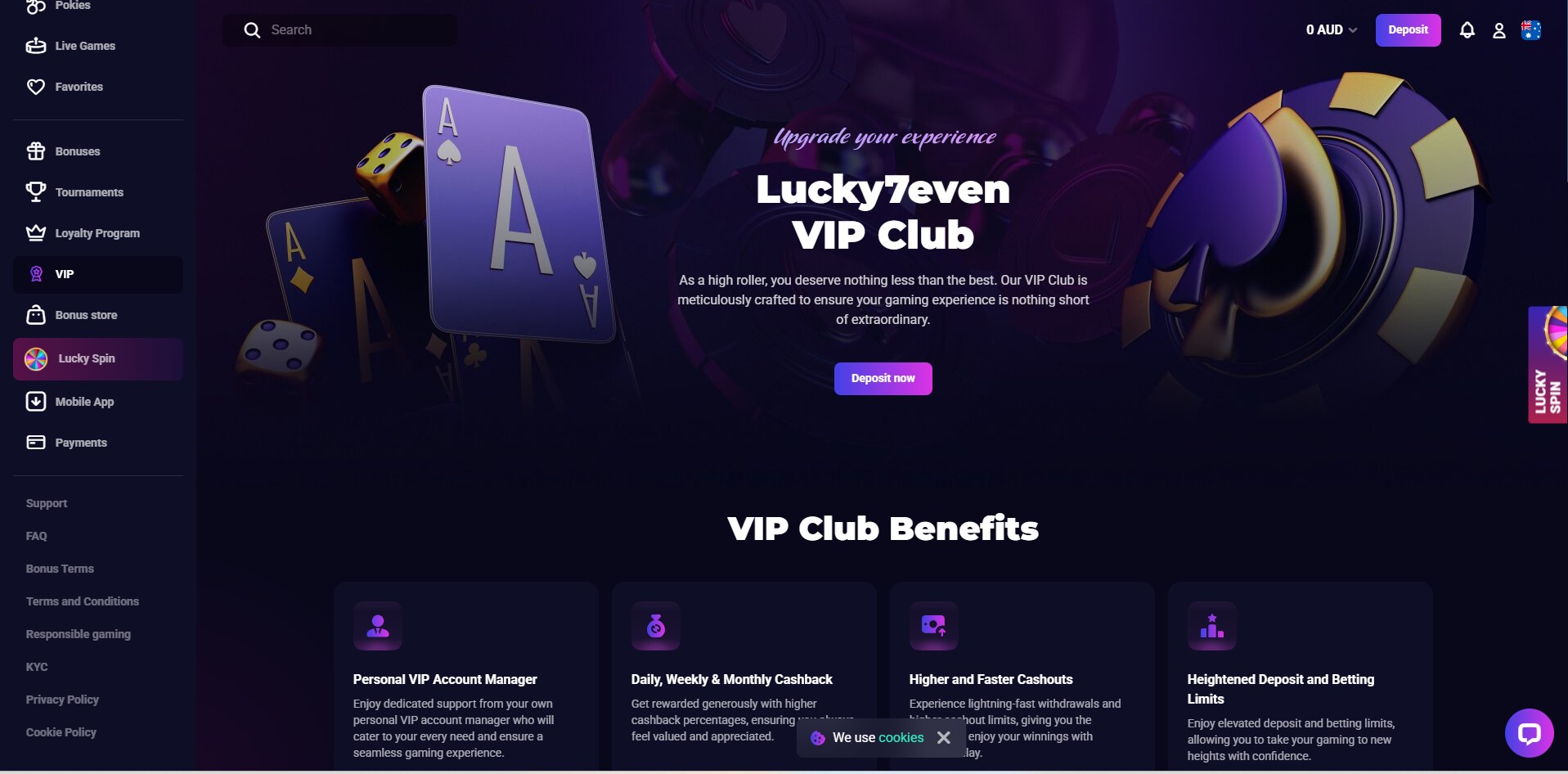This screenshot has width=1568, height=774.
Task: Click the Personal VIP Account Manager icon
Action: pos(378,626)
